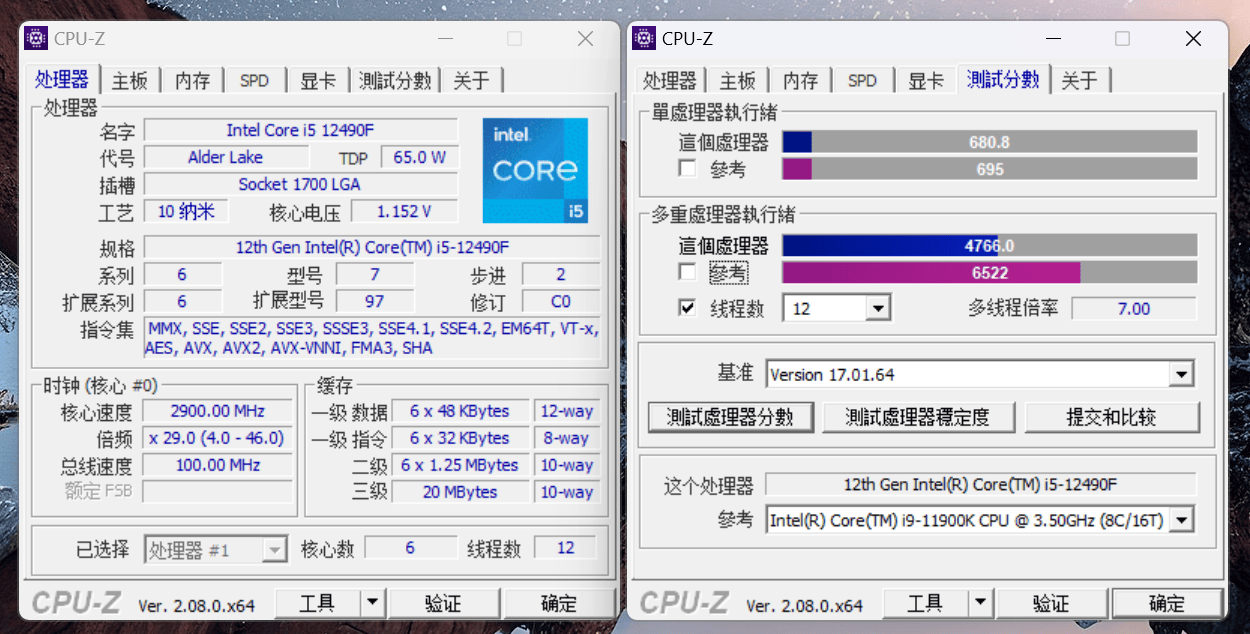Click the CPU-Z logo in the right status bar
This screenshot has width=1250, height=634.
[x=684, y=602]
